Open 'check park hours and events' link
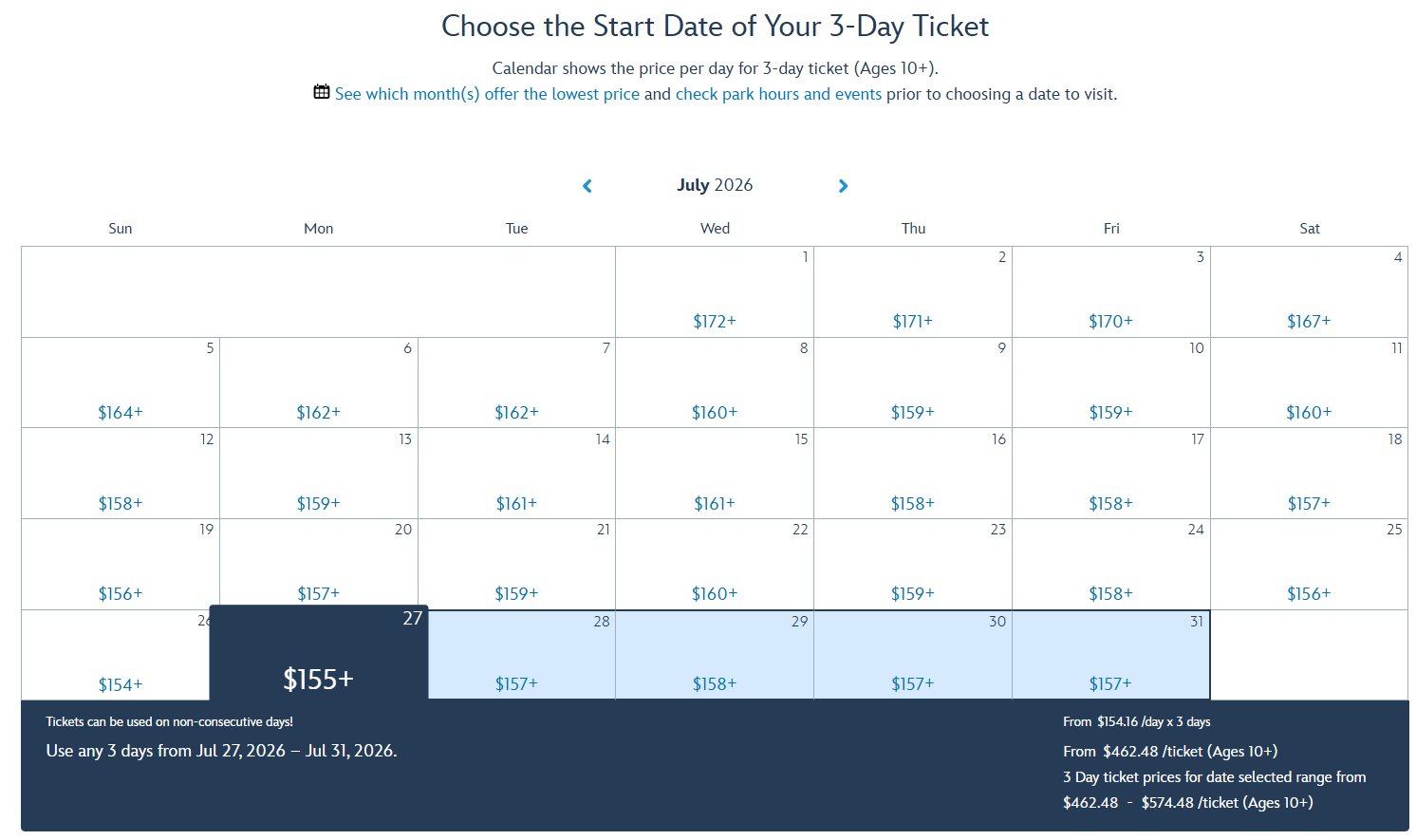Image resolution: width=1416 pixels, height=840 pixels. point(778,94)
